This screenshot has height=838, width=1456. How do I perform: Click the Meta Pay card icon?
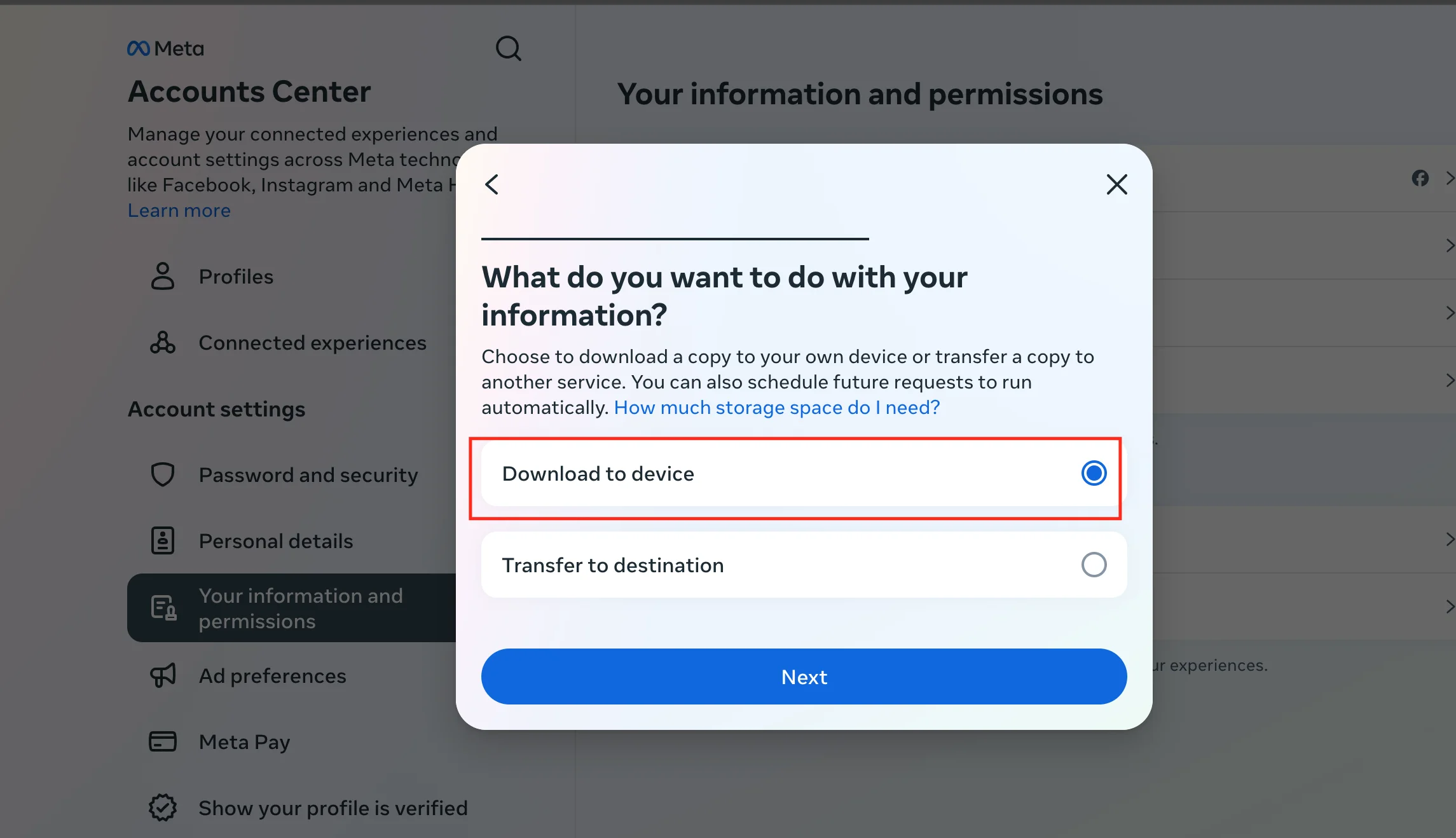coord(163,741)
